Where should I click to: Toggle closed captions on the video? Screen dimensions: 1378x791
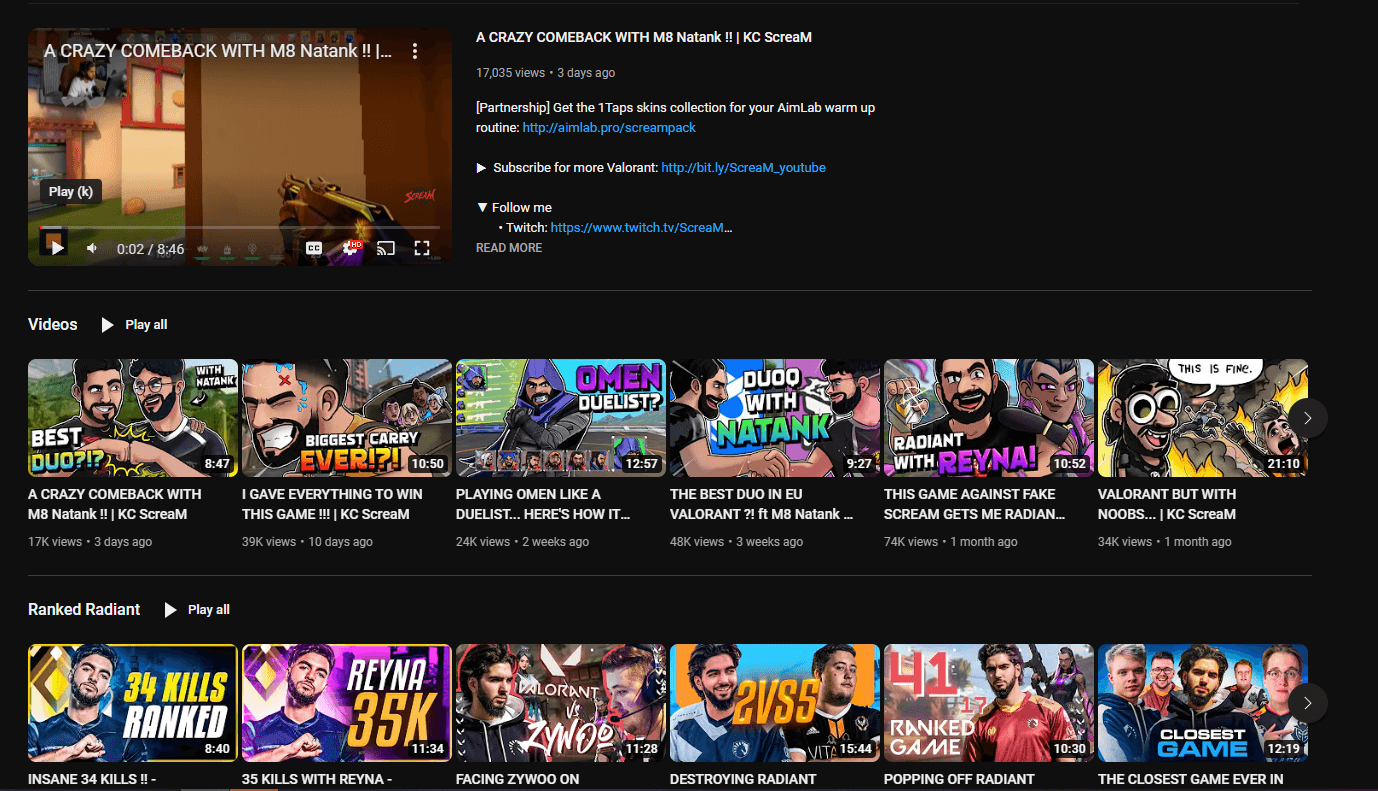(314, 248)
